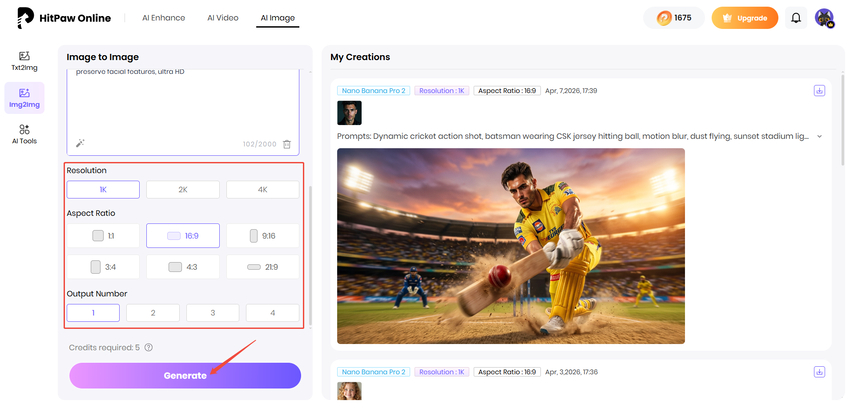854x409 pixels.
Task: Select the Img2Img sidebar tool
Action: pos(24,98)
